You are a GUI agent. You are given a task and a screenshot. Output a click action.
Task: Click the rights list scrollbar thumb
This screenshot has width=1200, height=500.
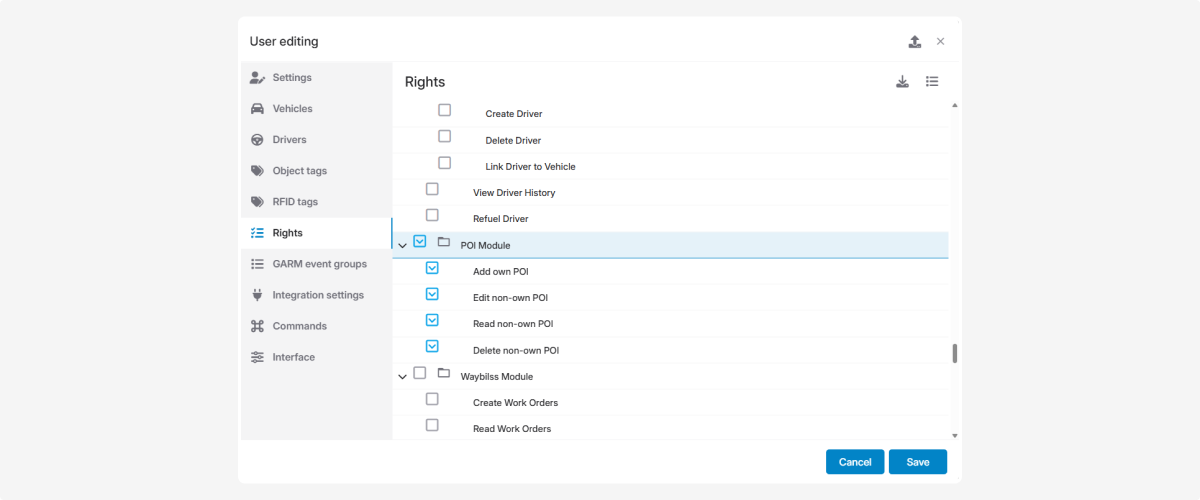pos(954,353)
